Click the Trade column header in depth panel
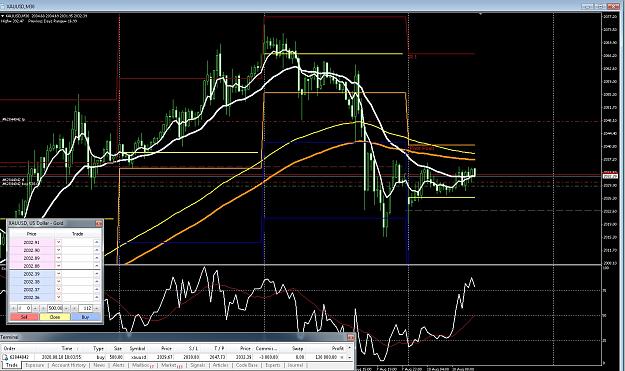 click(x=78, y=234)
